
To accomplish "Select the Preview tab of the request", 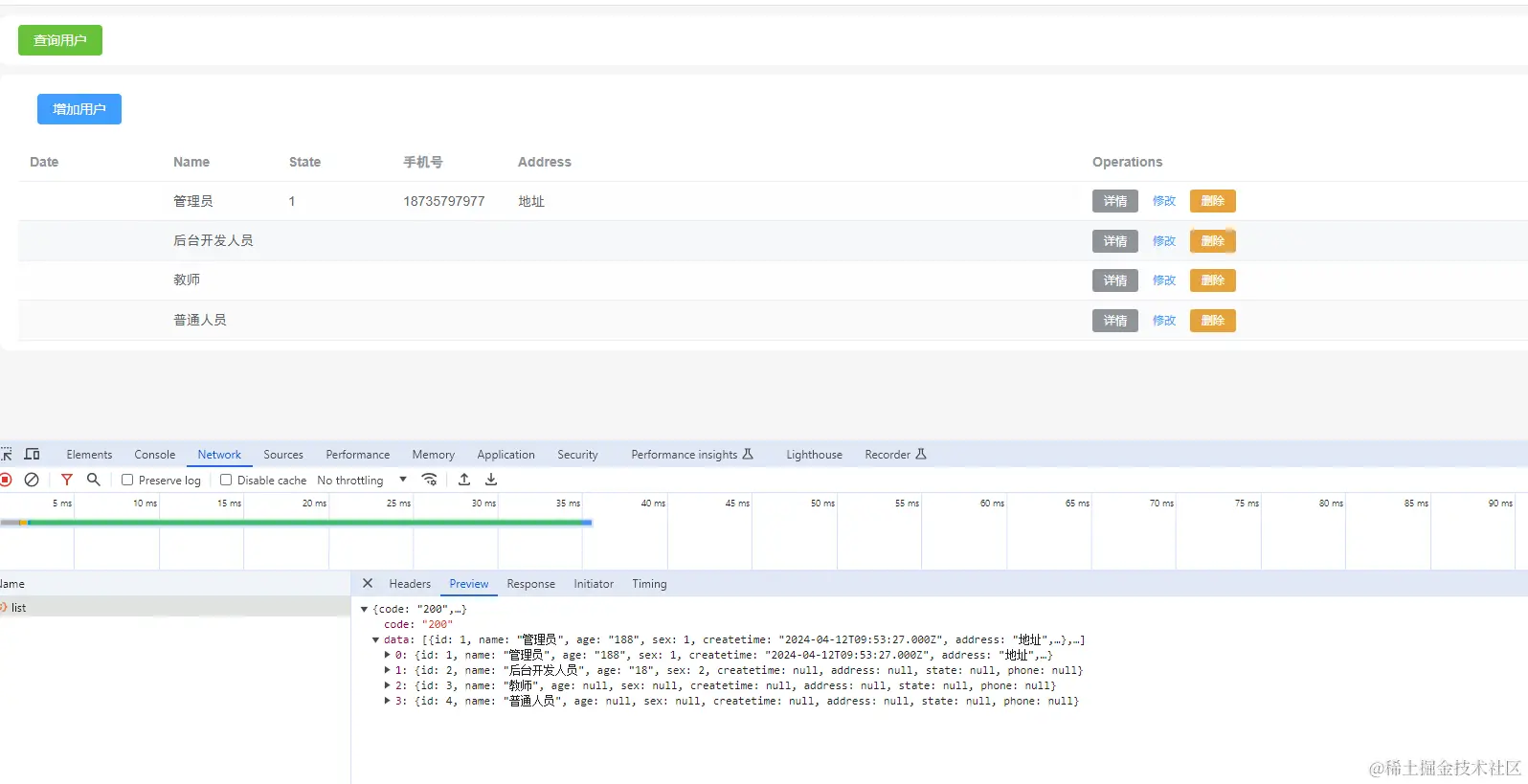I will [x=469, y=584].
